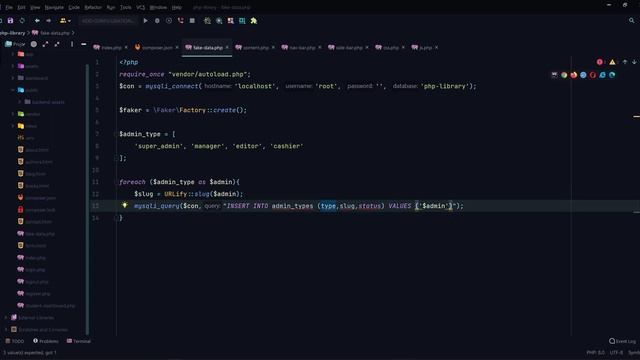Open the Problems tool window

point(46,341)
